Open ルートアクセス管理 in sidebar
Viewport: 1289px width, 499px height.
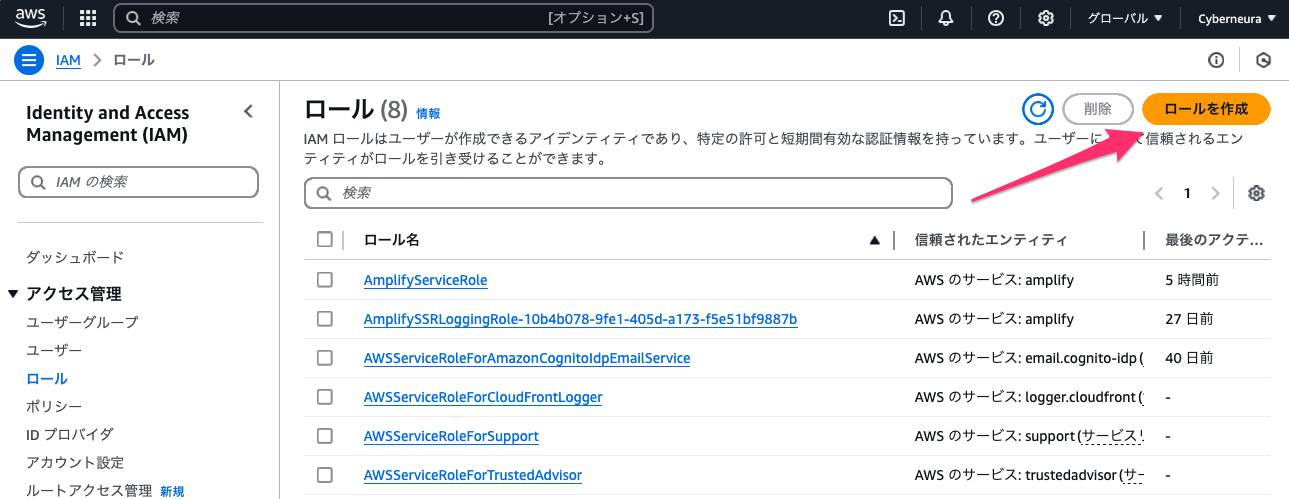coord(89,490)
